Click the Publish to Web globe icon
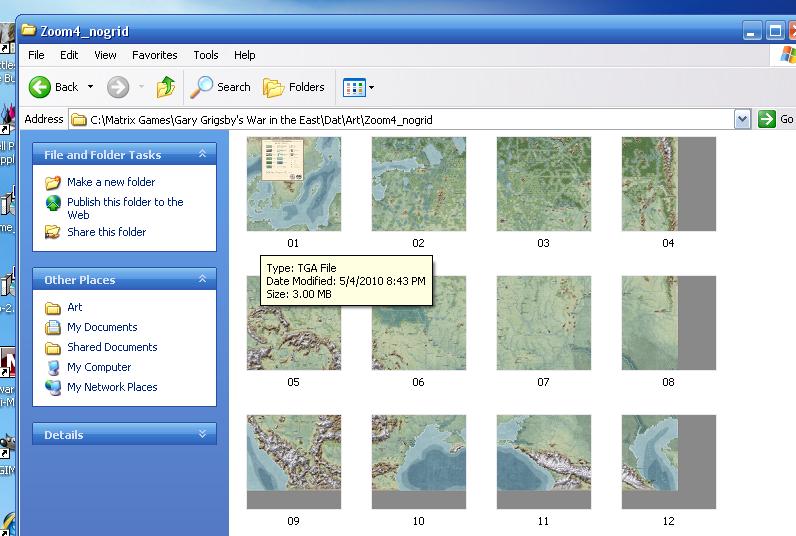 coord(53,203)
